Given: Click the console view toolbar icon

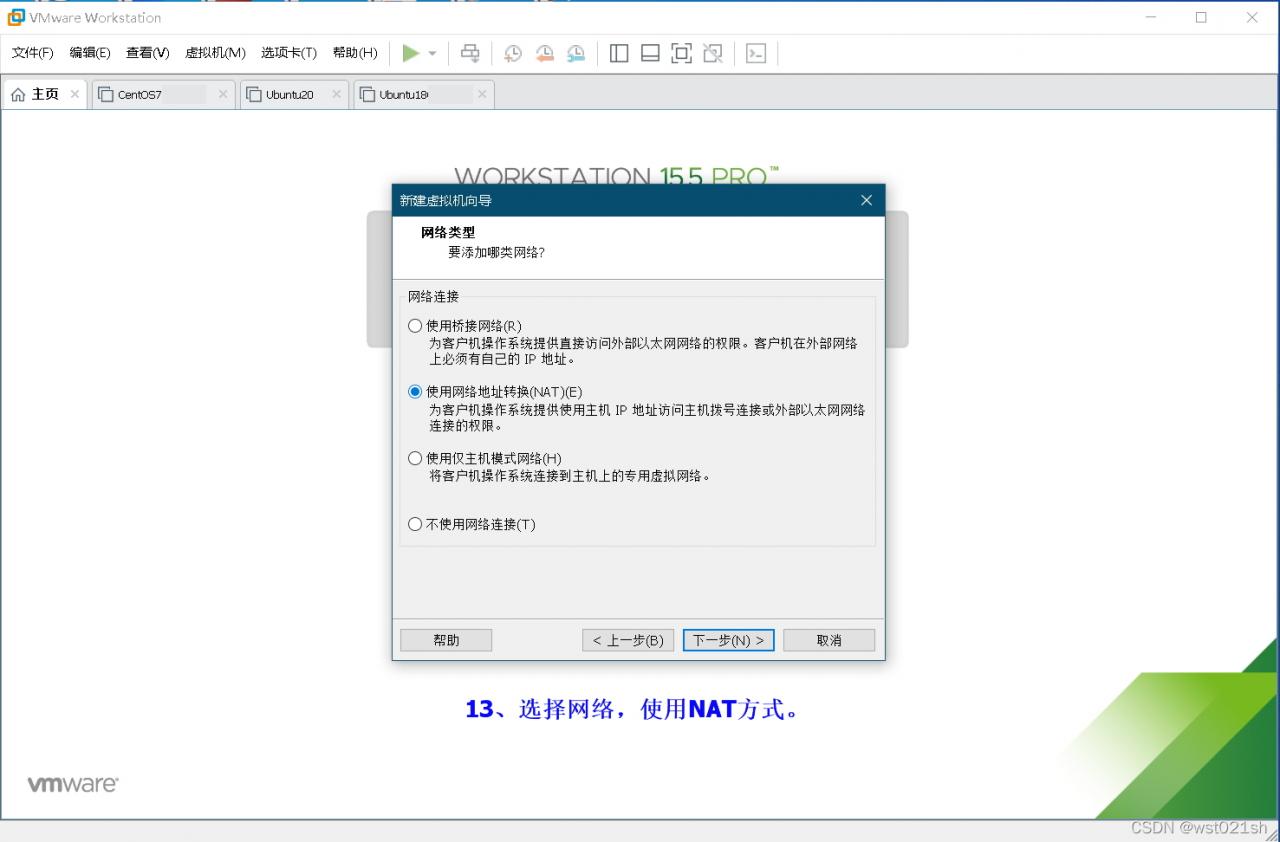Looking at the screenshot, I should click(x=756, y=53).
